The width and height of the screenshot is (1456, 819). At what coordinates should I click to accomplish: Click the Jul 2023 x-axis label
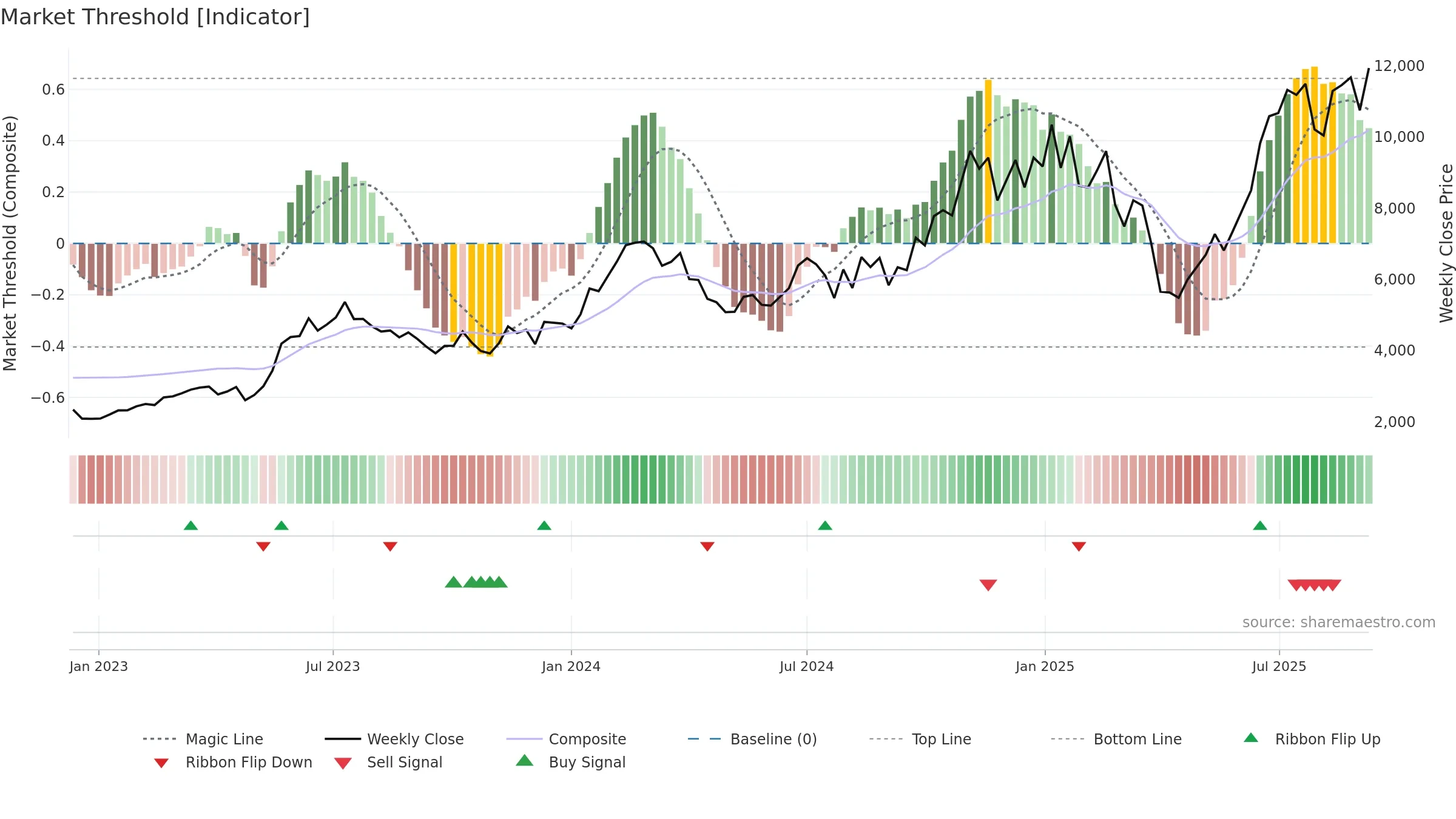click(333, 666)
